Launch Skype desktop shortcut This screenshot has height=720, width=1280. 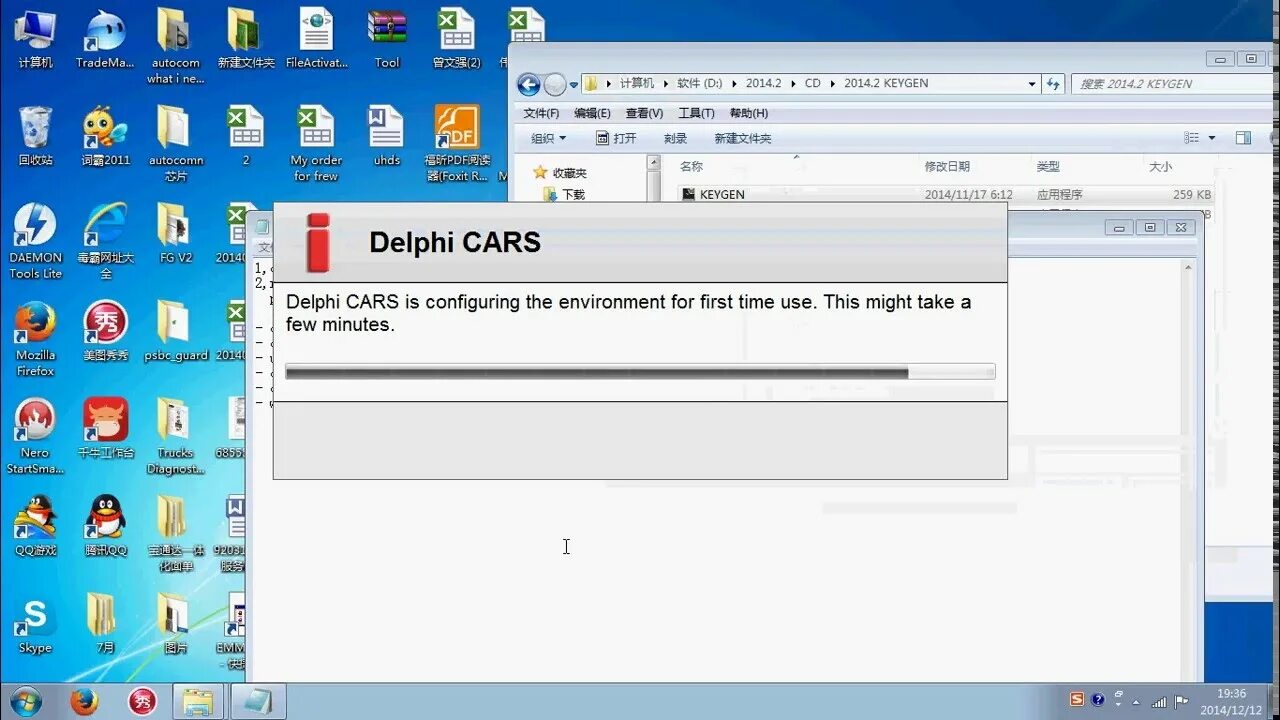pos(35,623)
